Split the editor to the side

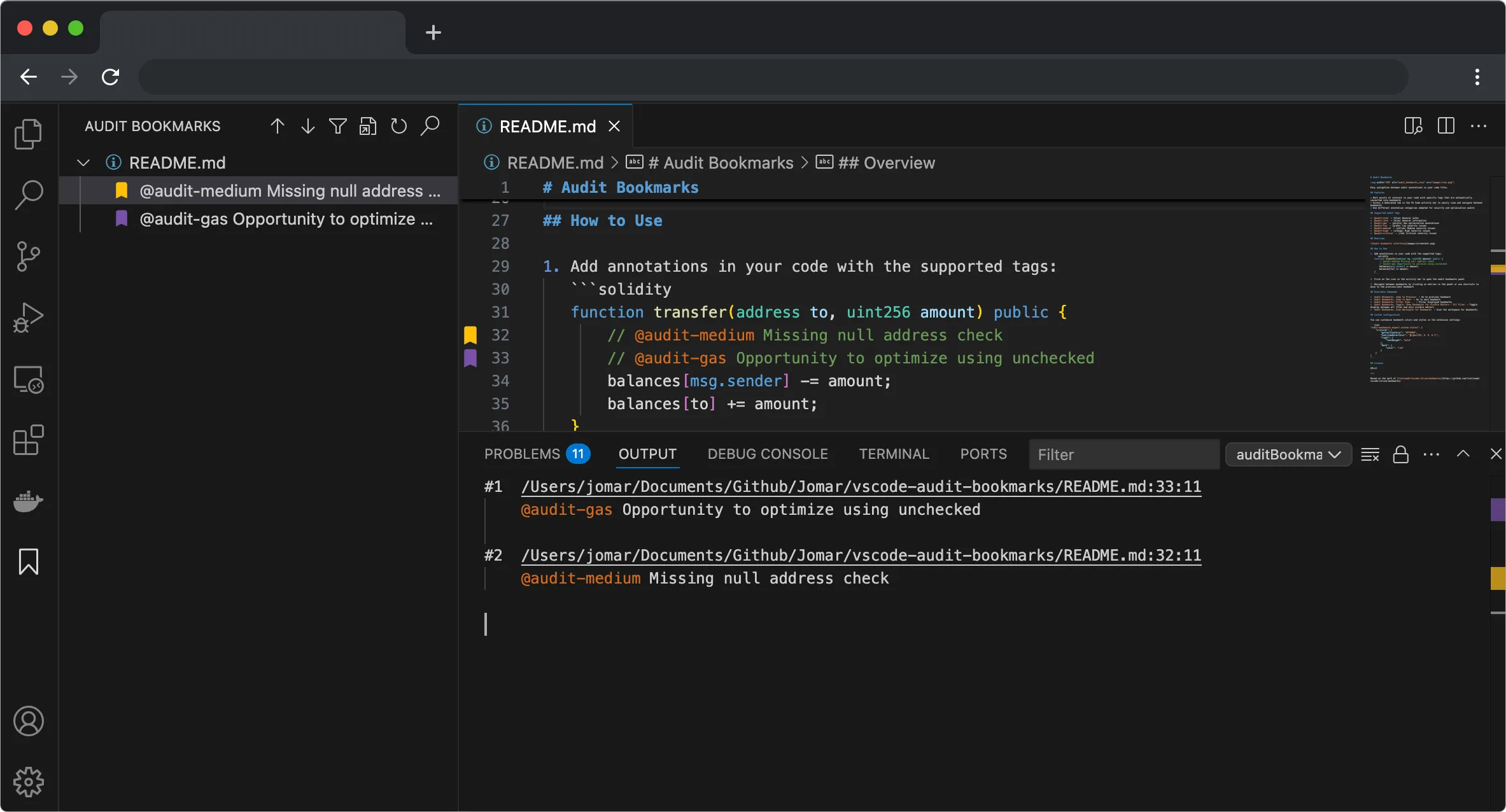point(1446,125)
